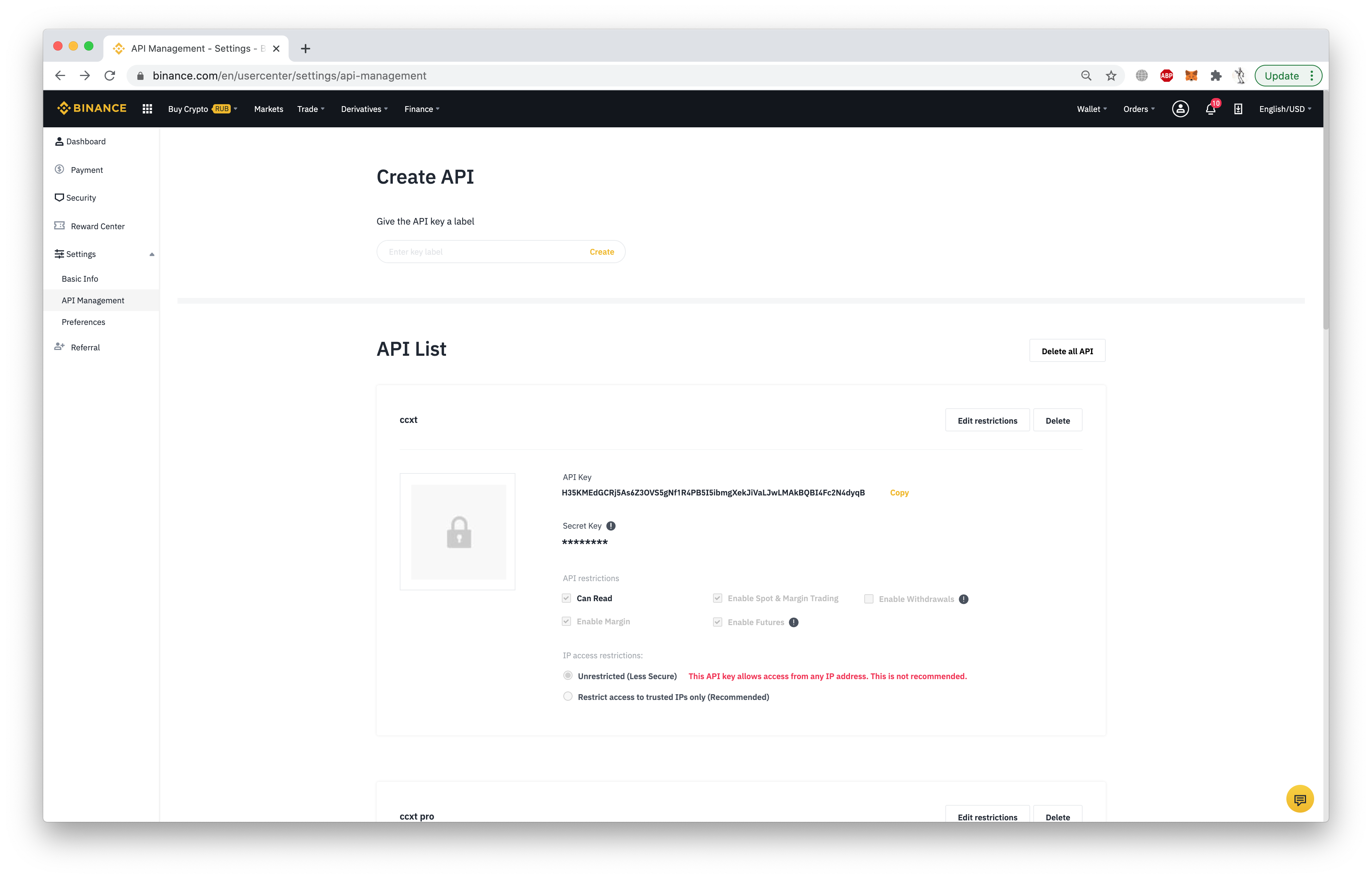Close the API Management tab
This screenshot has width=1372, height=879.
[276, 49]
